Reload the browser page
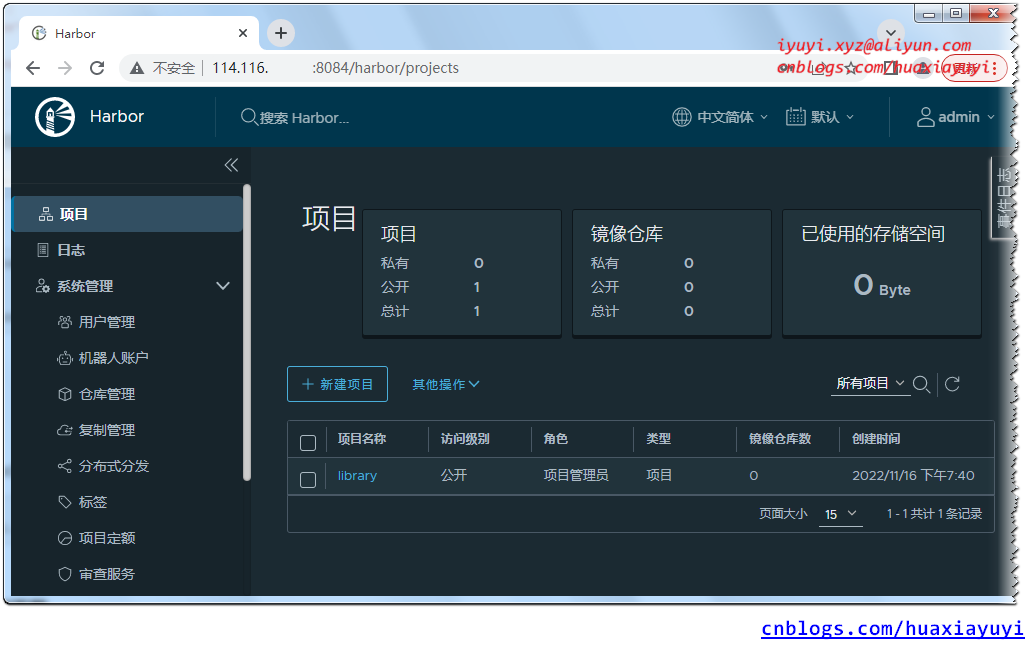The height and width of the screenshot is (648, 1028). (x=97, y=68)
